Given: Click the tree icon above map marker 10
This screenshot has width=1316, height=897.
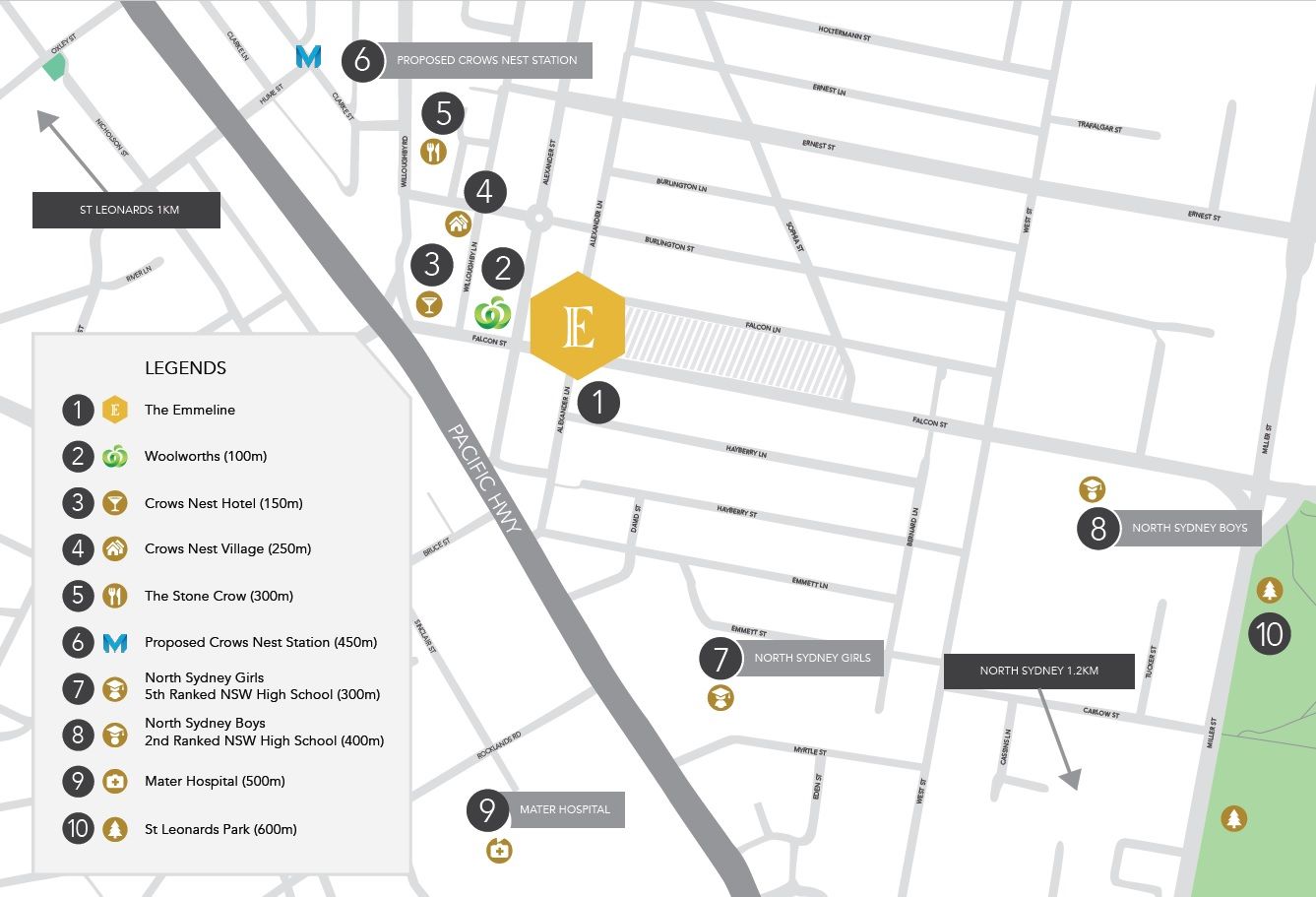Looking at the screenshot, I should [1270, 591].
